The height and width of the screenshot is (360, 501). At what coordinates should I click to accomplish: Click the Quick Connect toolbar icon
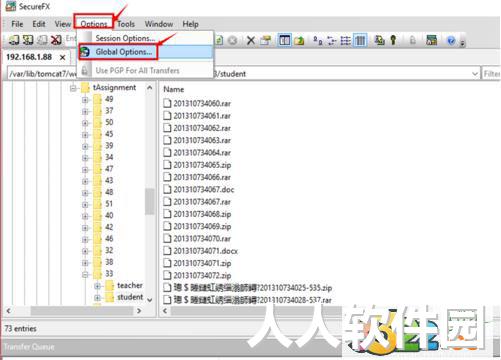tap(28, 40)
